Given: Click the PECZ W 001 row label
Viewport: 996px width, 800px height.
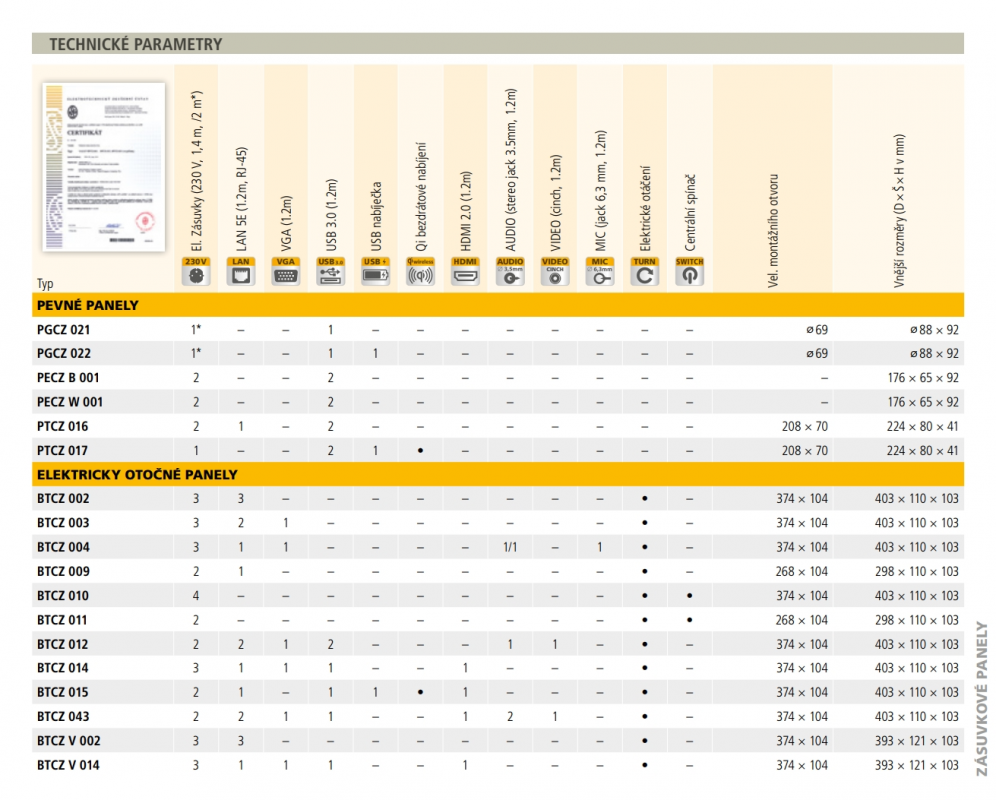Looking at the screenshot, I should click(70, 402).
